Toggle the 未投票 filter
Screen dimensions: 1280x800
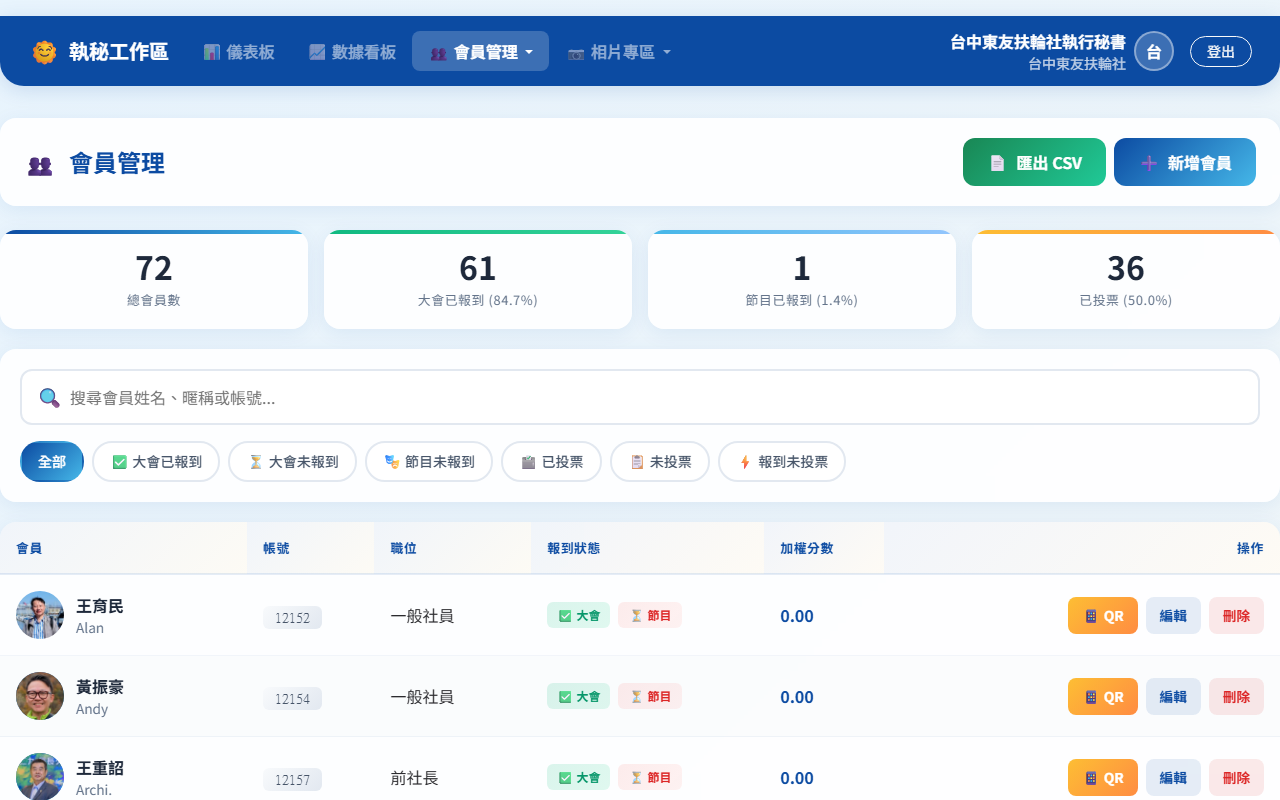coord(660,462)
